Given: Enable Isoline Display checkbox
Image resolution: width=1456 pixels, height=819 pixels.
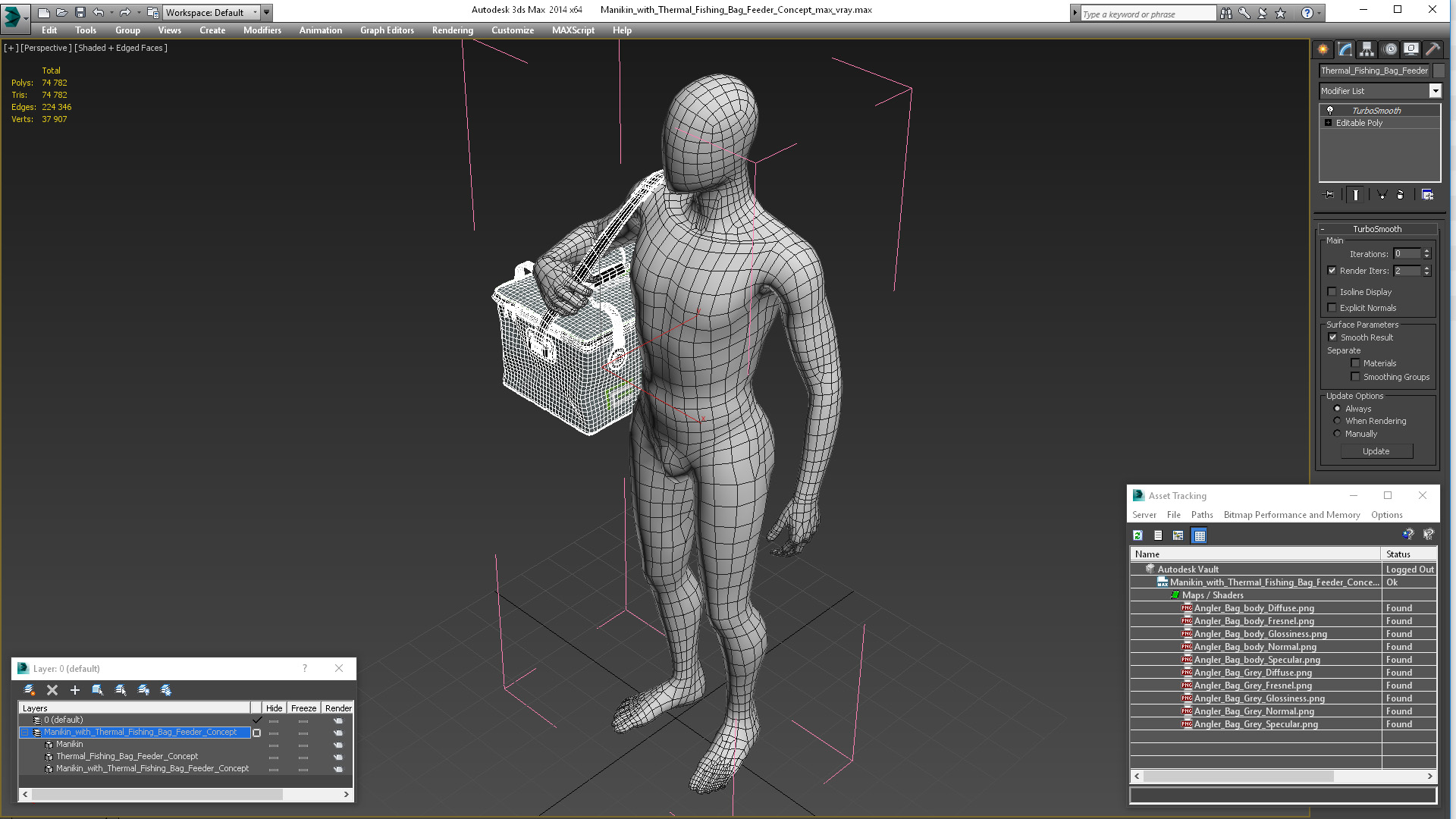Looking at the screenshot, I should point(1332,292).
